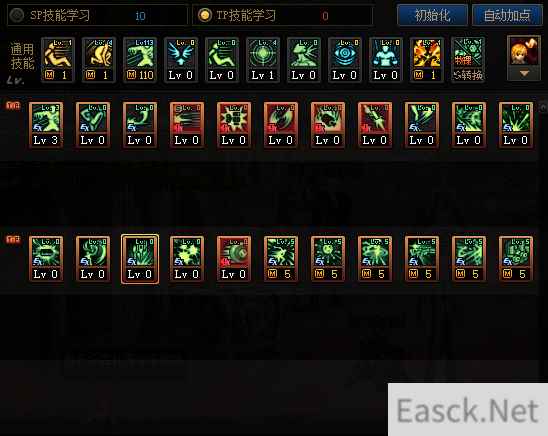Image resolution: width=548 pixels, height=436 pixels.
Task: Click the upper TP row marker label
Action: [13, 105]
